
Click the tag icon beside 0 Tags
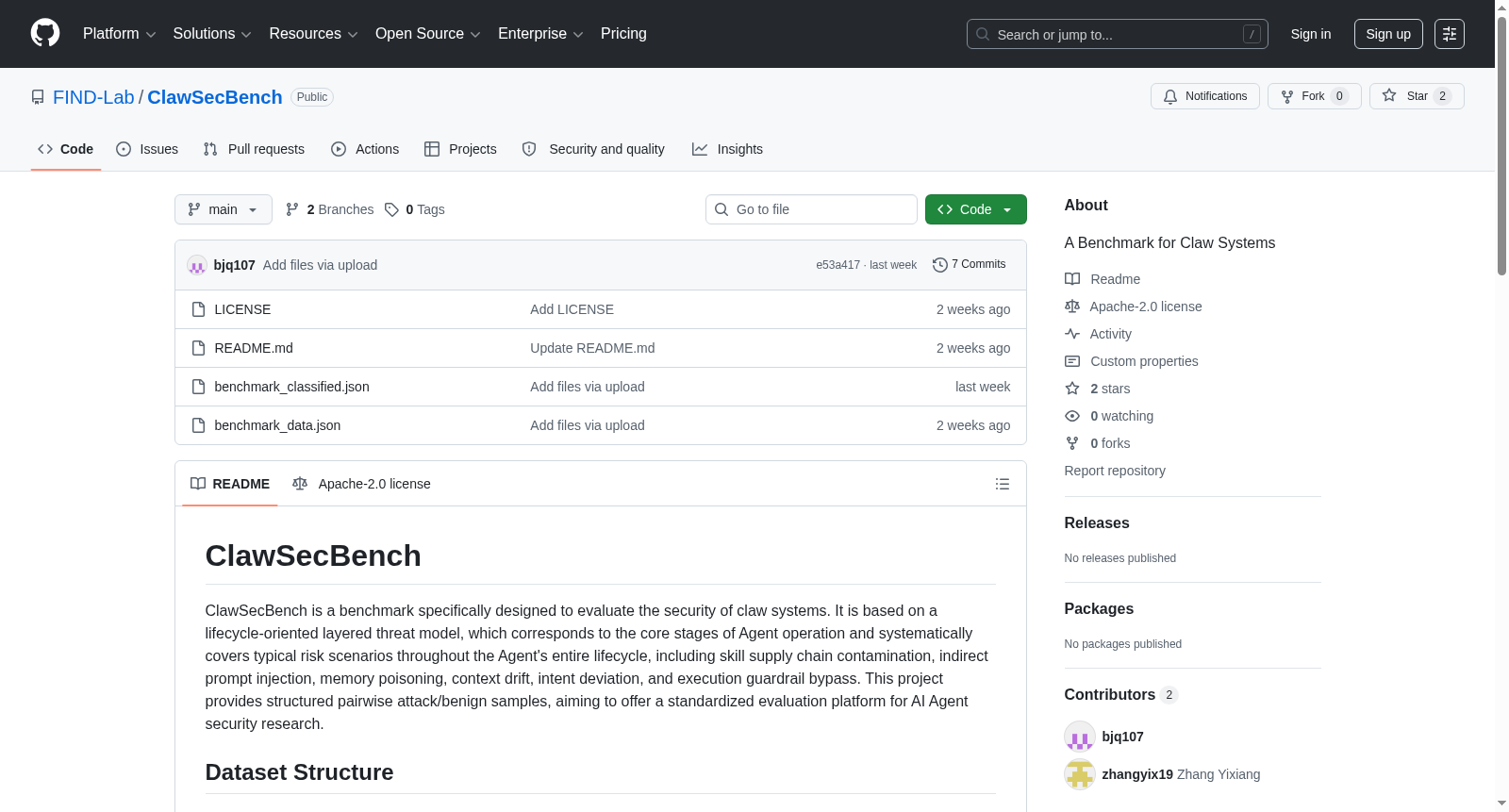pos(392,209)
